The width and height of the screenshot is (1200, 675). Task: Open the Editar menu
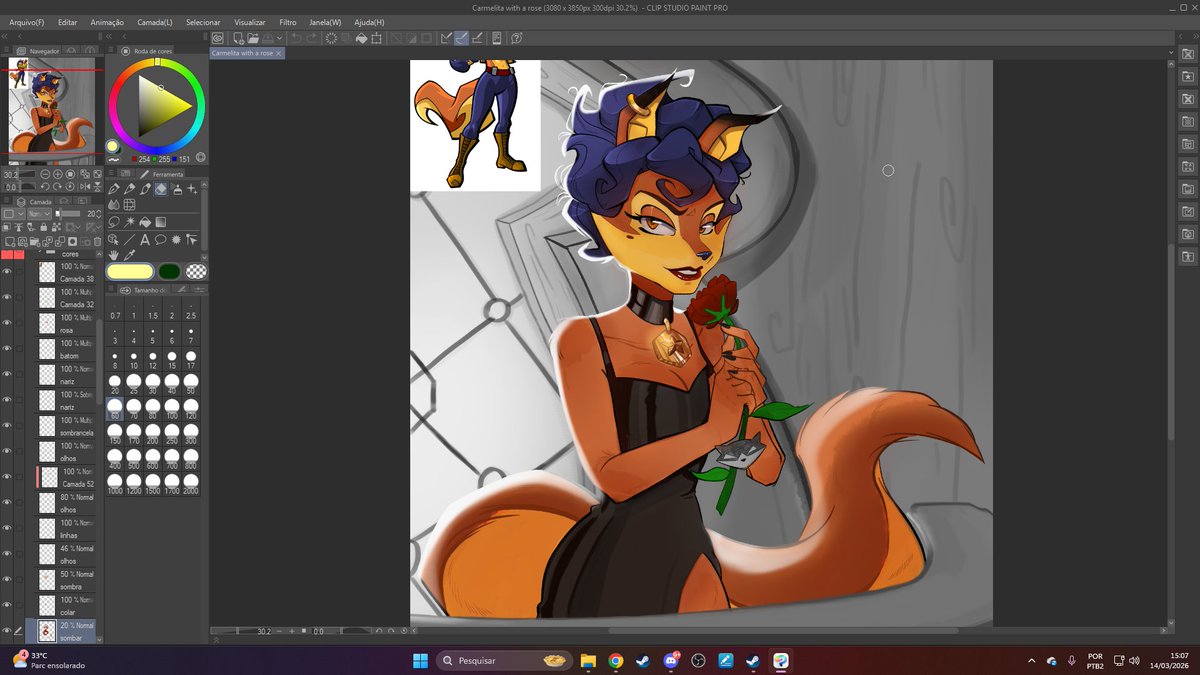(67, 21)
